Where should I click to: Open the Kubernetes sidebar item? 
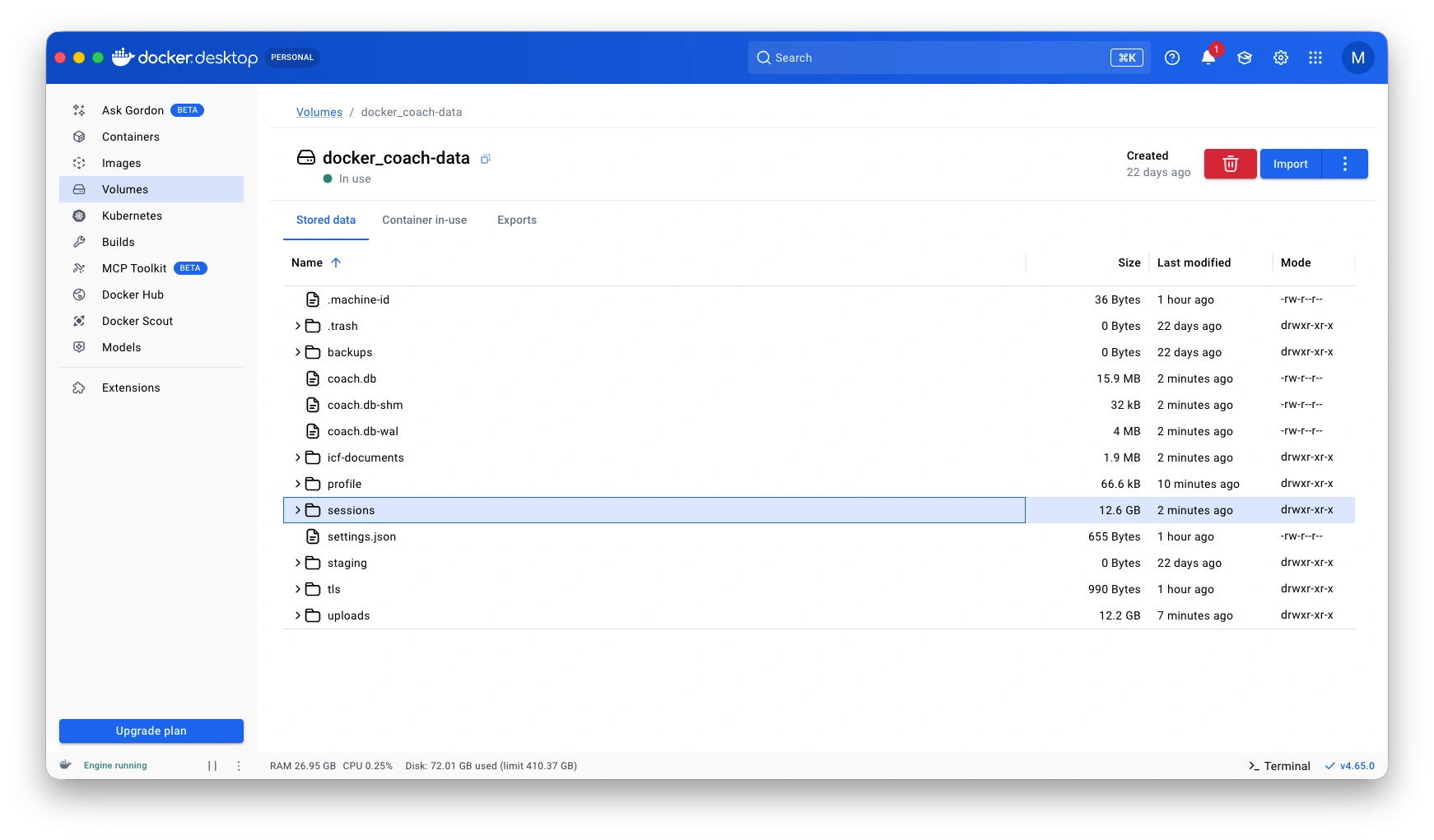point(132,216)
